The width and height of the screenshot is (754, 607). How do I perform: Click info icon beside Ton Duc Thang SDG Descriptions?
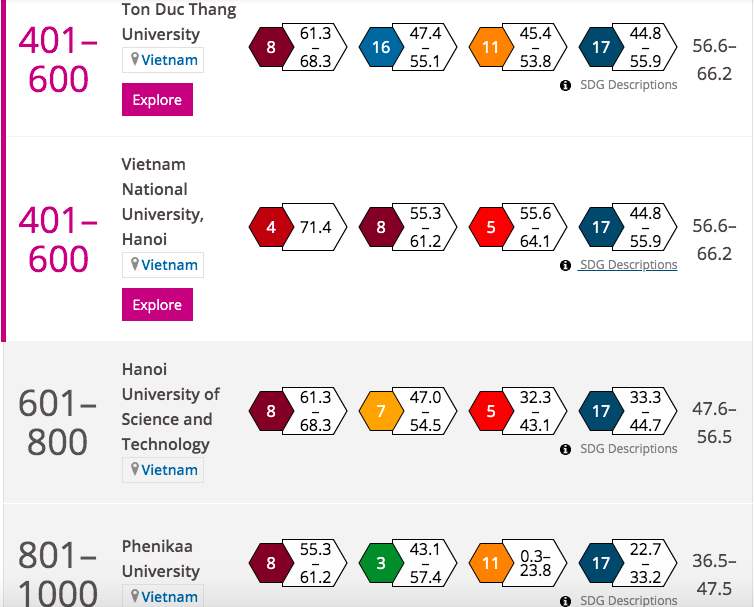pyautogui.click(x=566, y=85)
